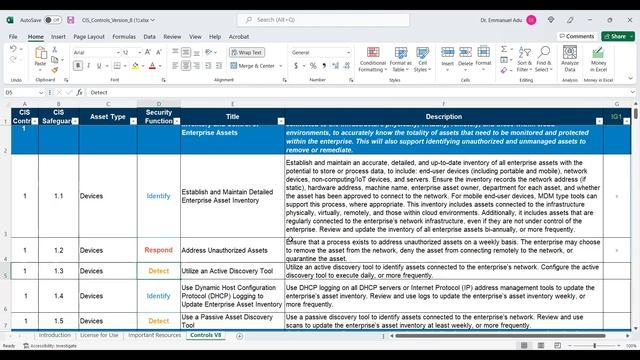Switch to the Review tab
The width and height of the screenshot is (640, 360).
(172, 37)
